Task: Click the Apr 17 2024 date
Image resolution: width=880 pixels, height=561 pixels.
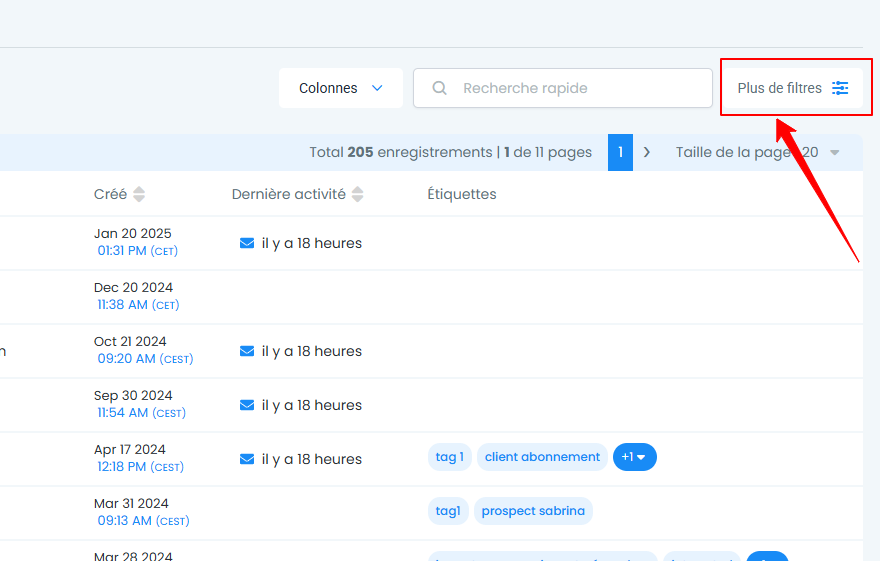Action: pos(130,449)
